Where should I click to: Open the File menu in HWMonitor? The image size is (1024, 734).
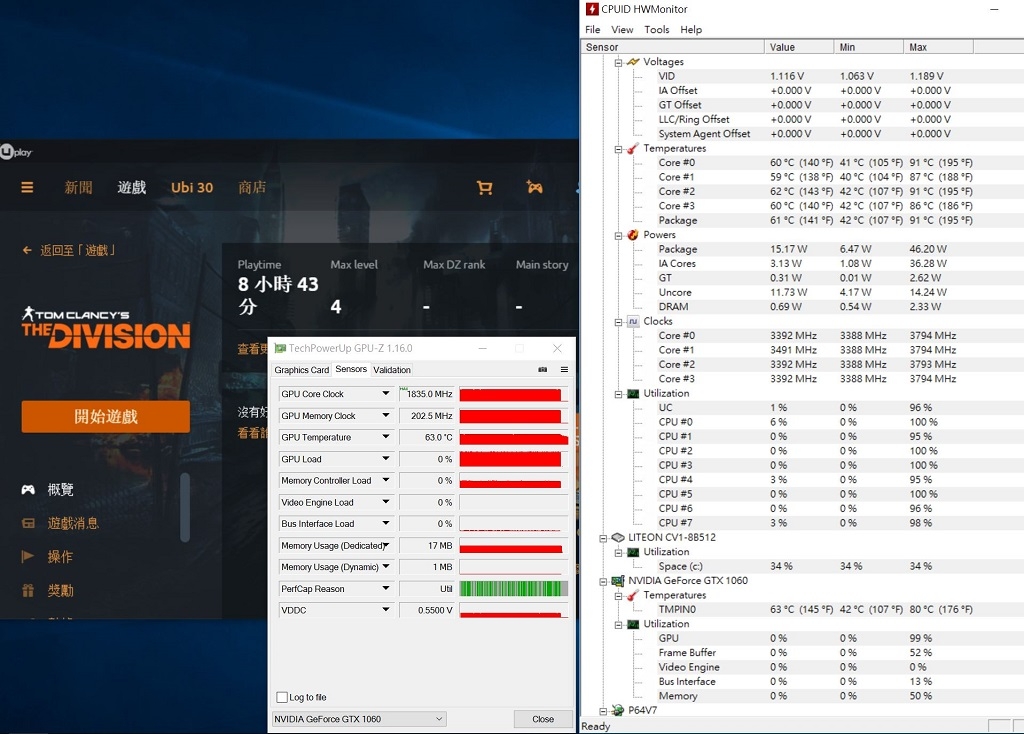point(592,29)
